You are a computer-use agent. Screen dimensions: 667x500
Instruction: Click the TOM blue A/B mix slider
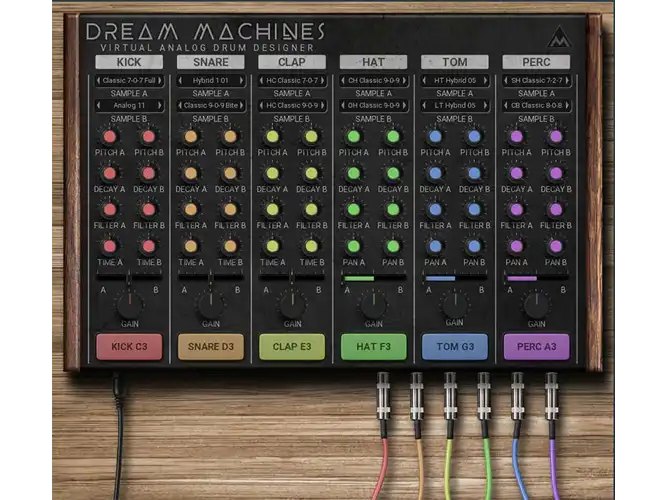coord(455,278)
